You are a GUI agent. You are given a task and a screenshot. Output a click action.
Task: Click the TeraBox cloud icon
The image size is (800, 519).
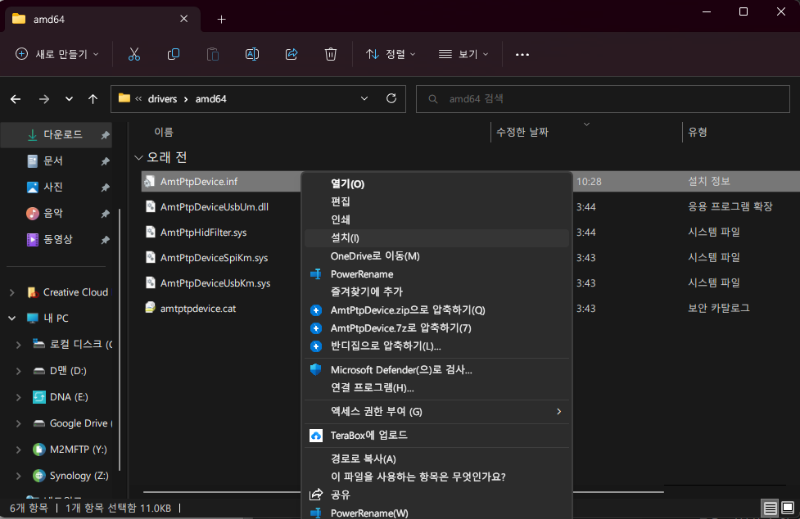click(316, 435)
